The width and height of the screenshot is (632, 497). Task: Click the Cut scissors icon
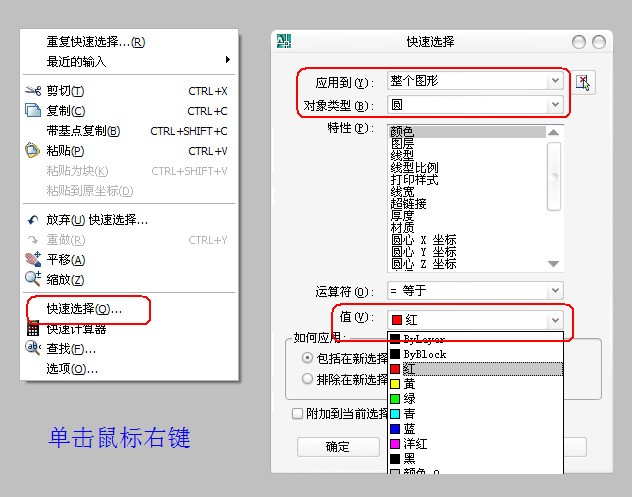[33, 91]
